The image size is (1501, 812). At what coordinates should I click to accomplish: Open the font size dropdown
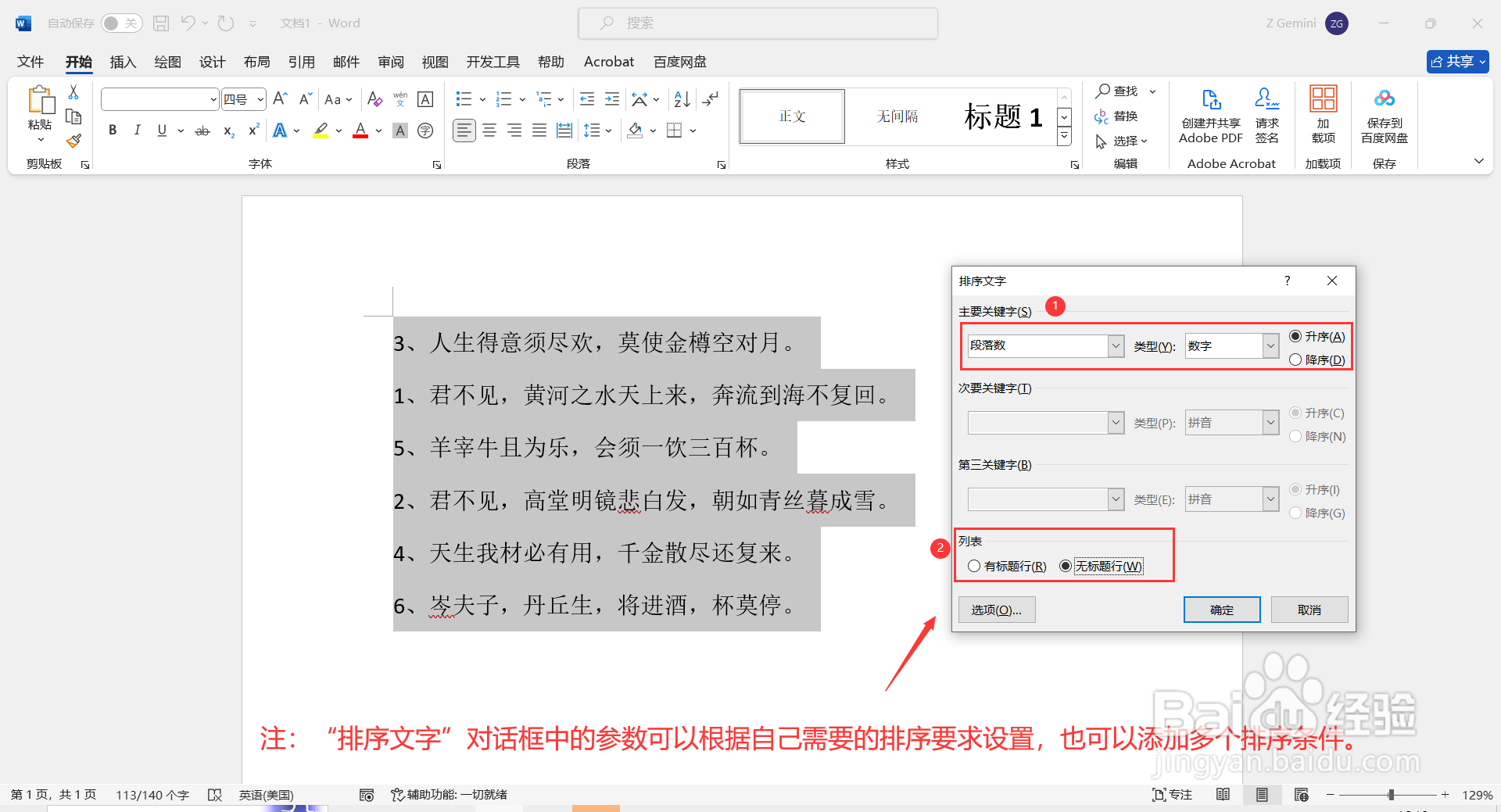(260, 99)
